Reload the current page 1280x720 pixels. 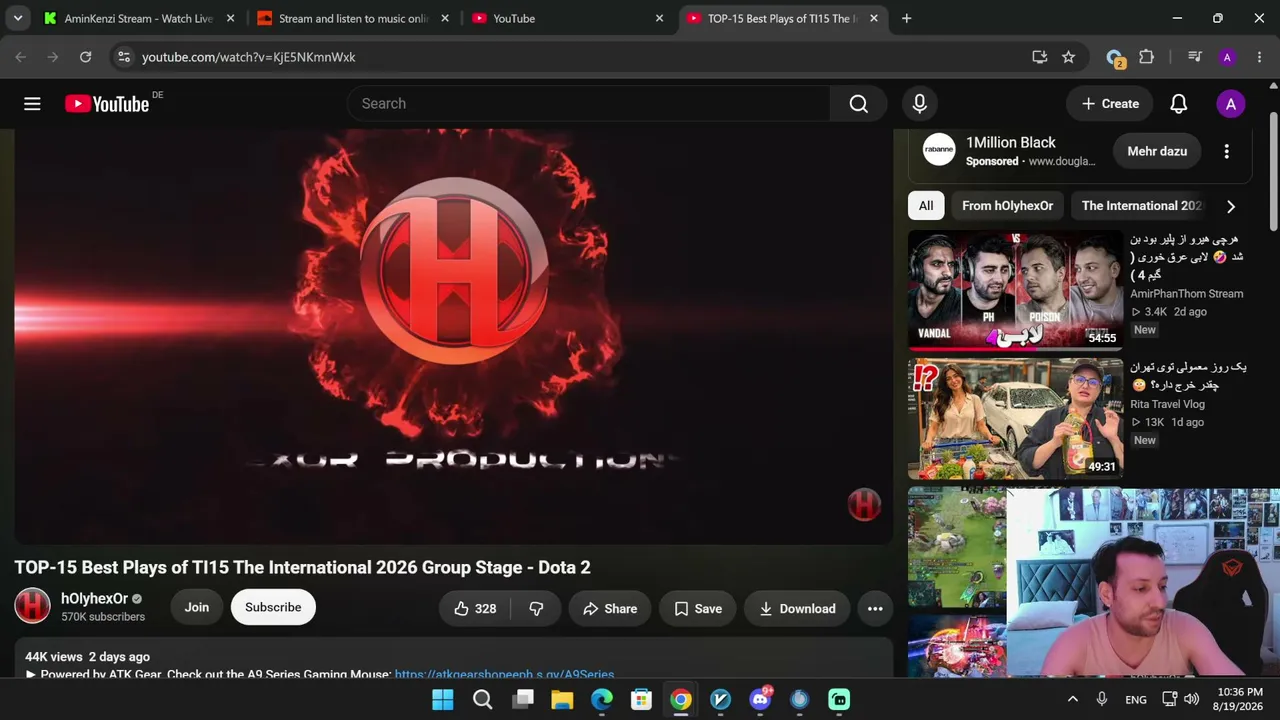click(86, 57)
